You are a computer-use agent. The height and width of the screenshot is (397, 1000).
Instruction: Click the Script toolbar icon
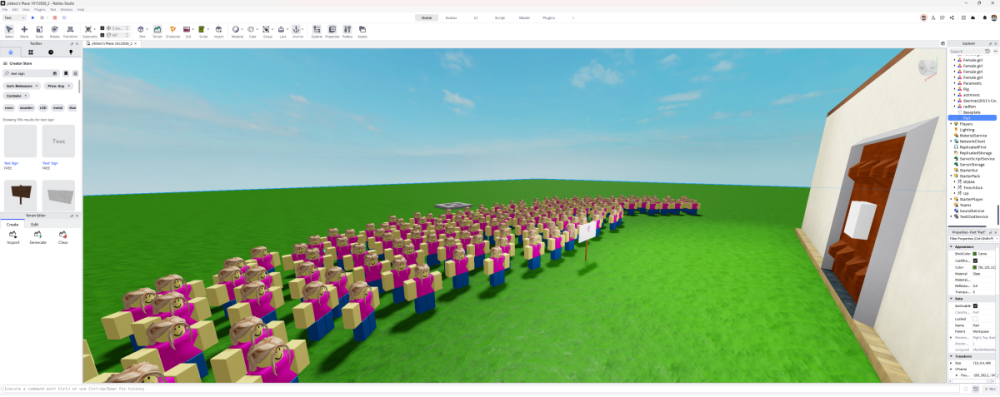coord(203,31)
